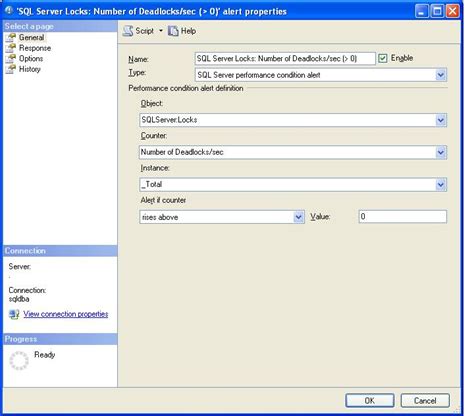Expand the Counter Number of Deadlocks/sec dropdown
The width and height of the screenshot is (474, 416).
tap(440, 152)
